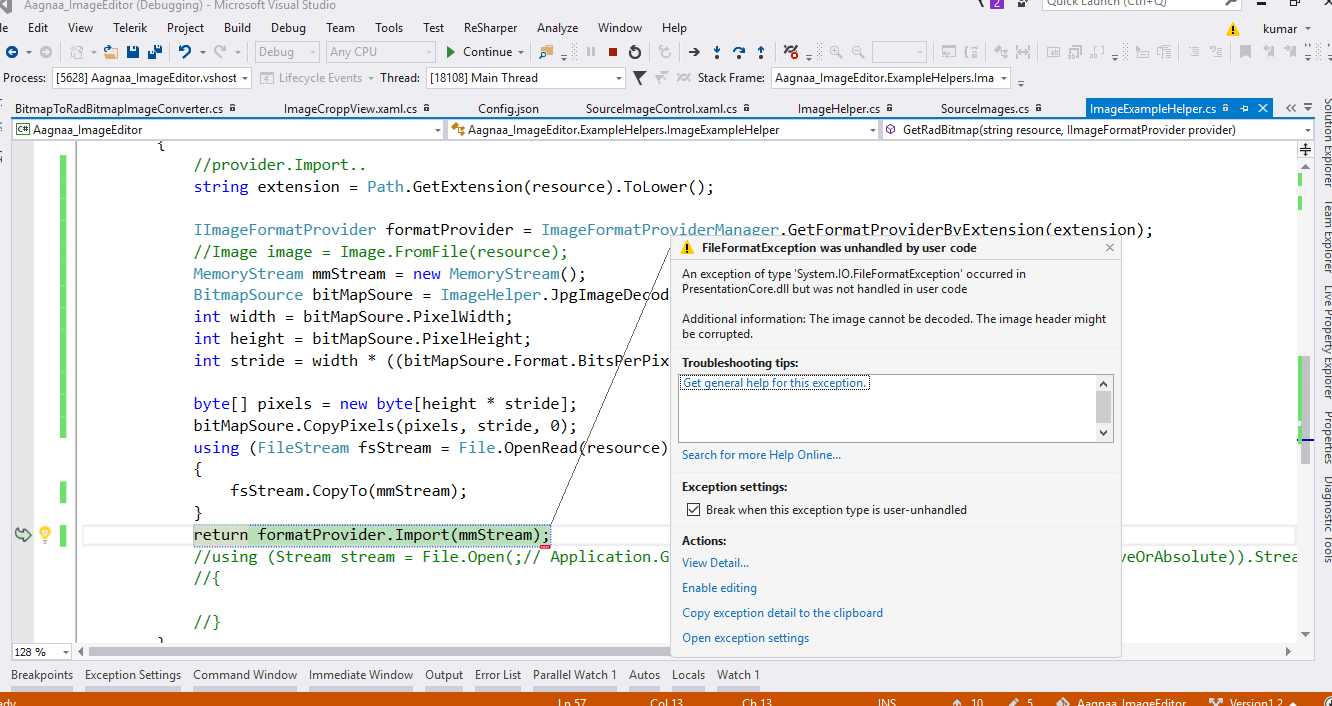Click the lightbulb quick actions icon

45,535
